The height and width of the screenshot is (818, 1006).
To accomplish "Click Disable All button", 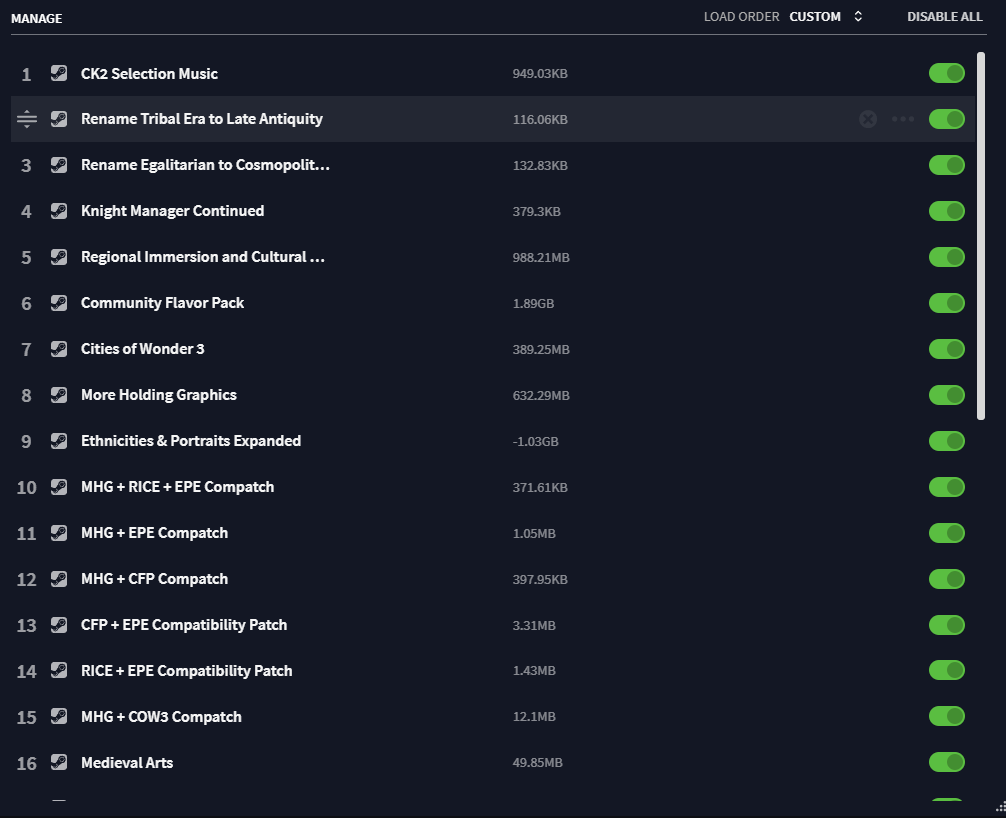I will tap(944, 17).
